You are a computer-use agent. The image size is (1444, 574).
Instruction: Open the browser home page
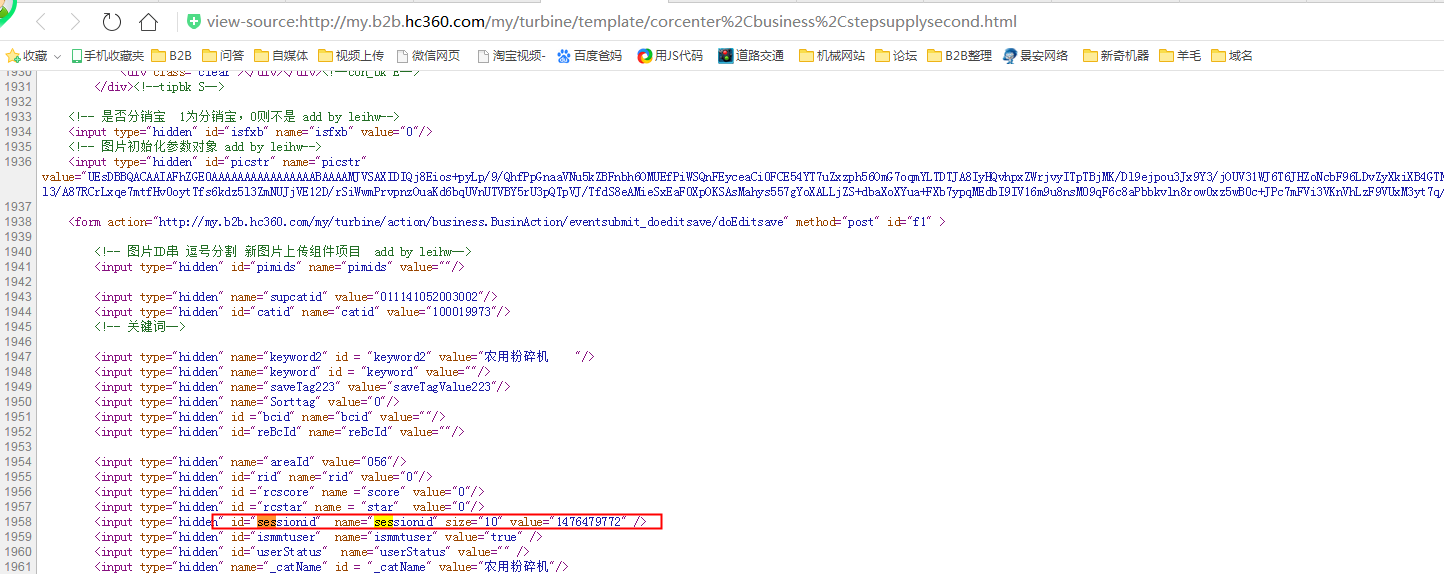click(148, 22)
